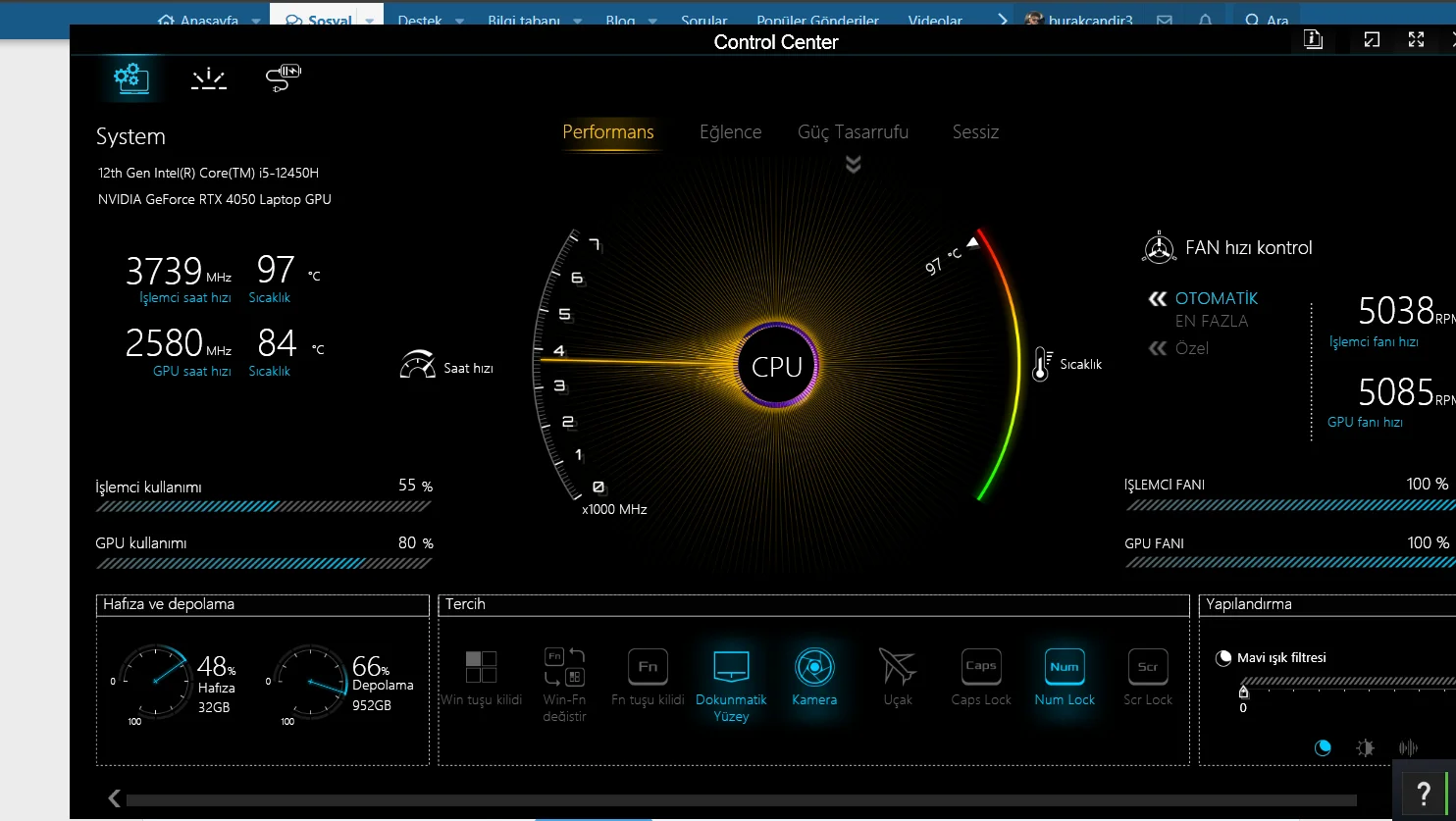Switch to Sessiz power mode
Viewport: 1456px width, 821px height.
[976, 132]
